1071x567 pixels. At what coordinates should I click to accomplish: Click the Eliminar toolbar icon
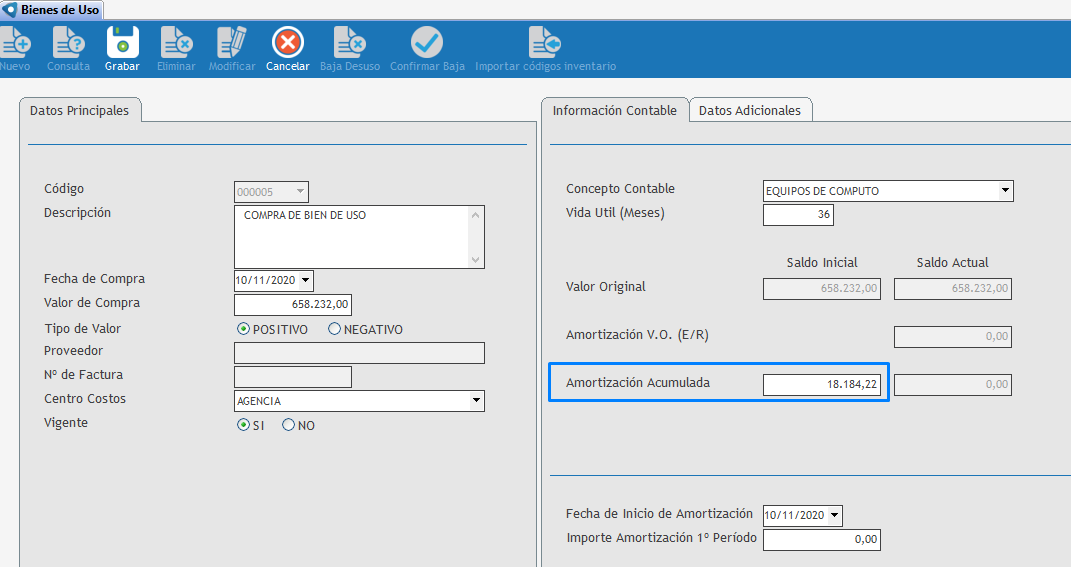176,43
